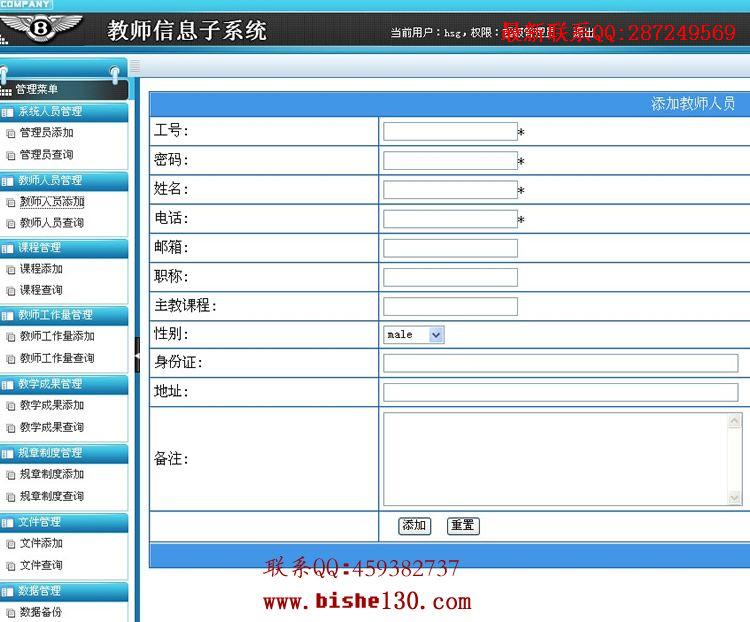Click the 重置 reset button
This screenshot has height=622, width=750.
[463, 526]
